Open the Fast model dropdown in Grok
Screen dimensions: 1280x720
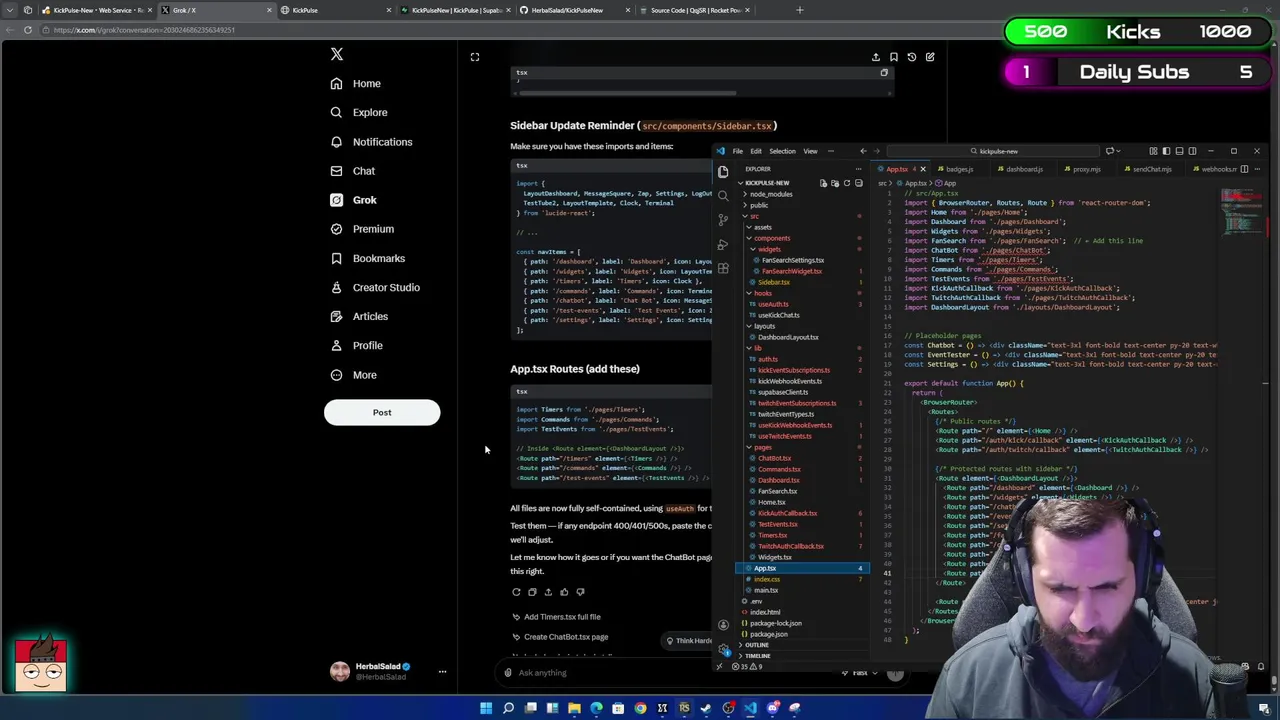(x=861, y=672)
